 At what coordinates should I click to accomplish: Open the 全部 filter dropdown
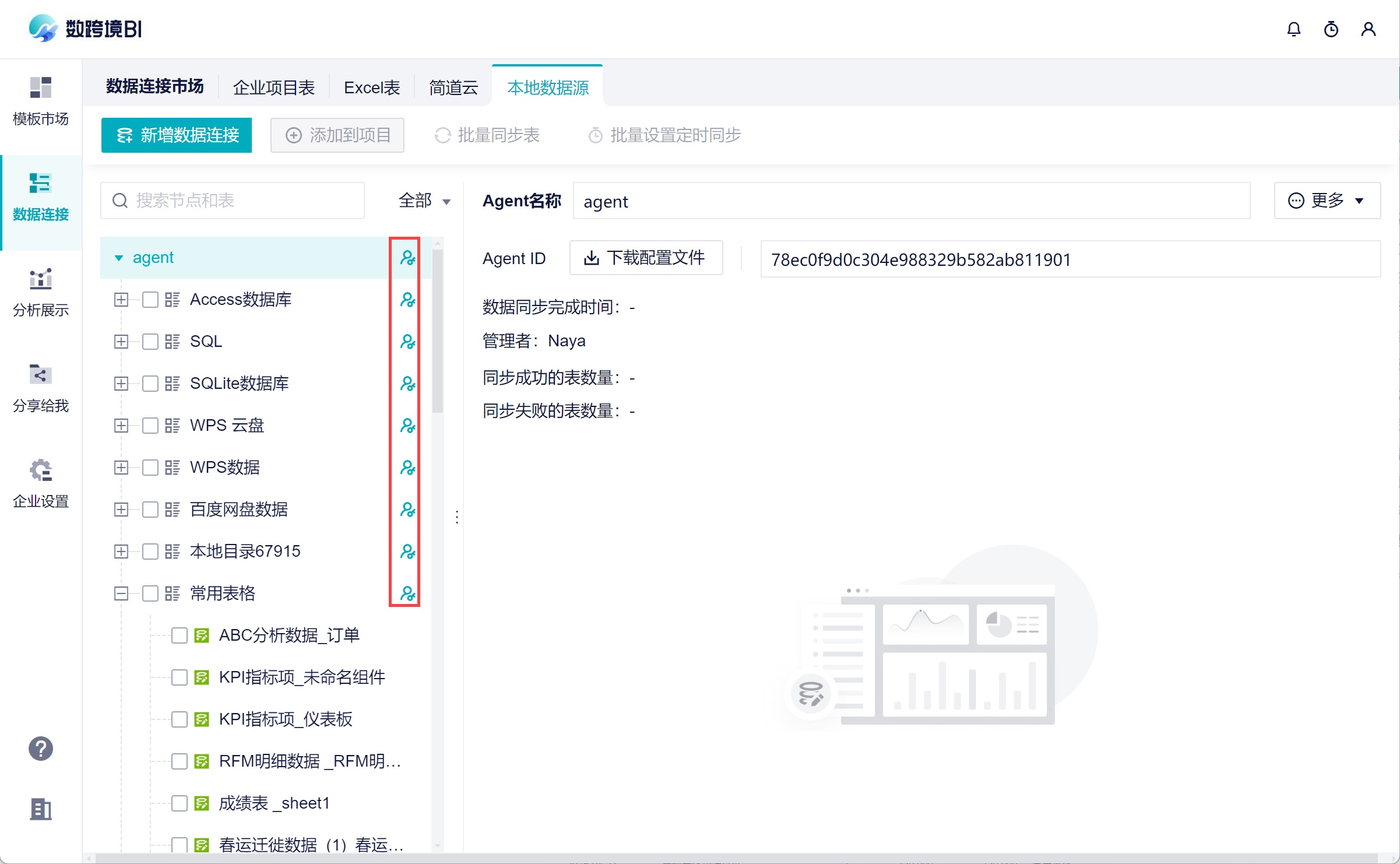(x=424, y=201)
